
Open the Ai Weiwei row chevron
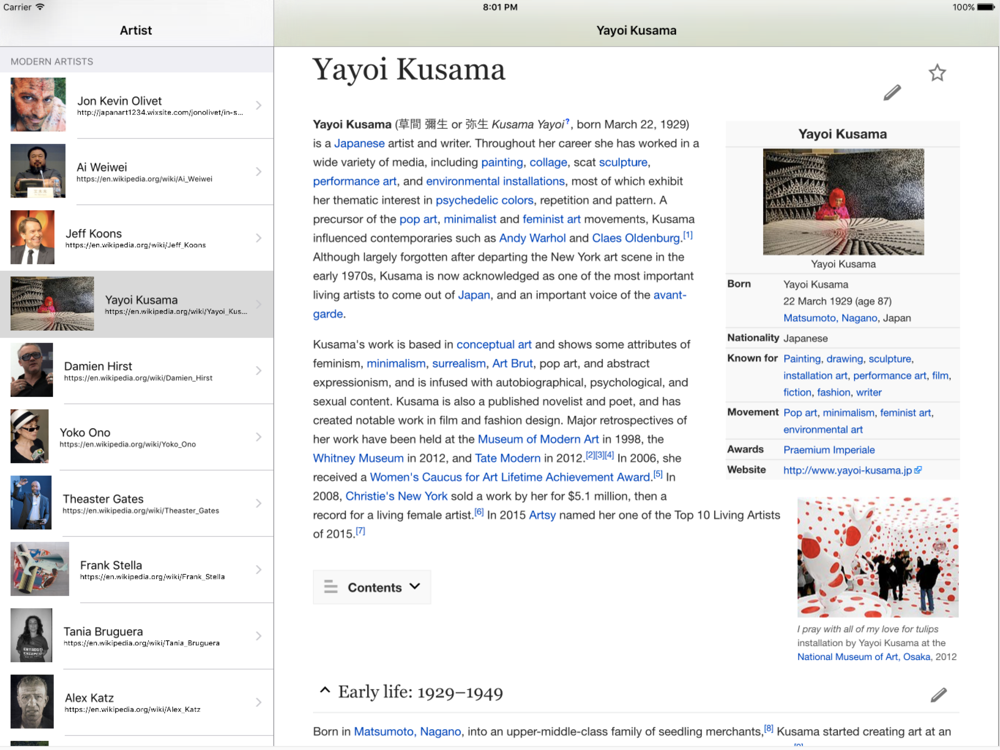[258, 172]
